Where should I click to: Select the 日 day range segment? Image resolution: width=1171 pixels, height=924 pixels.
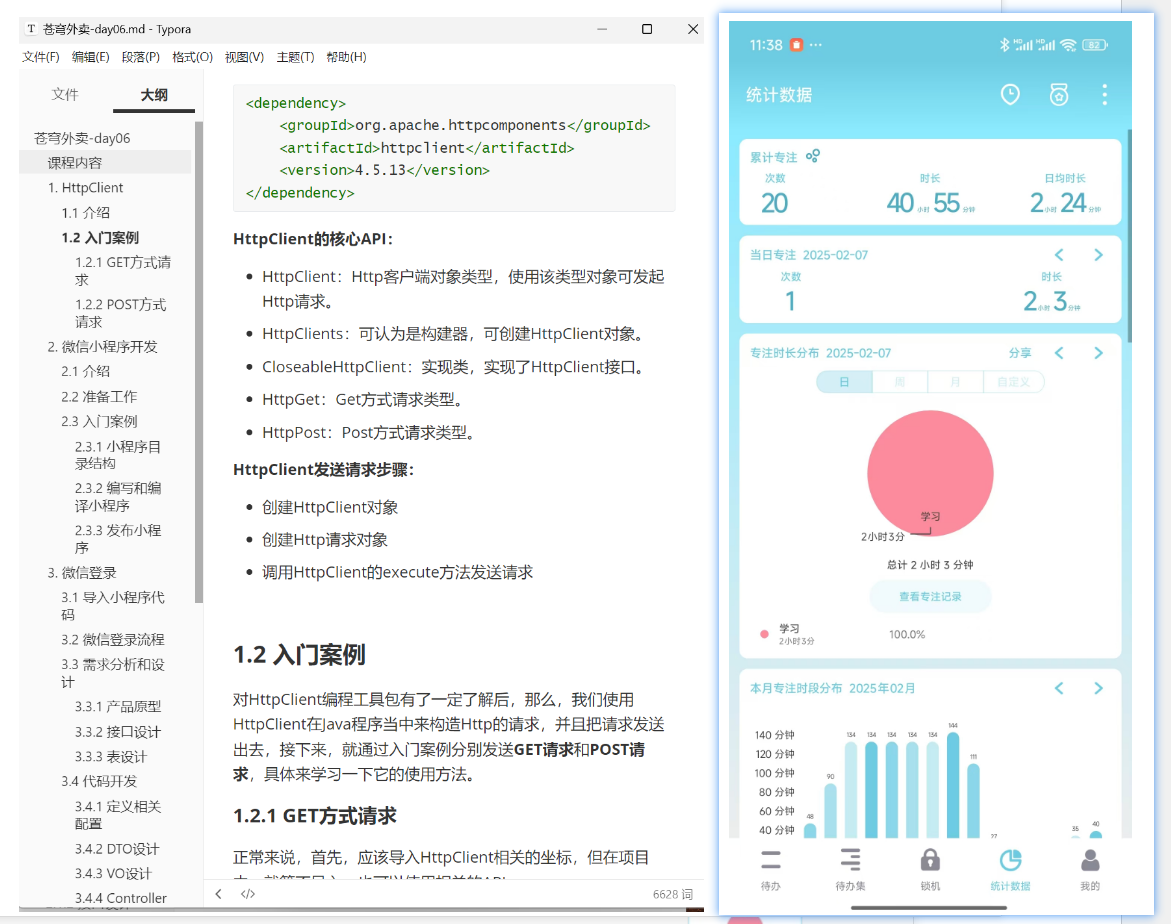point(844,382)
